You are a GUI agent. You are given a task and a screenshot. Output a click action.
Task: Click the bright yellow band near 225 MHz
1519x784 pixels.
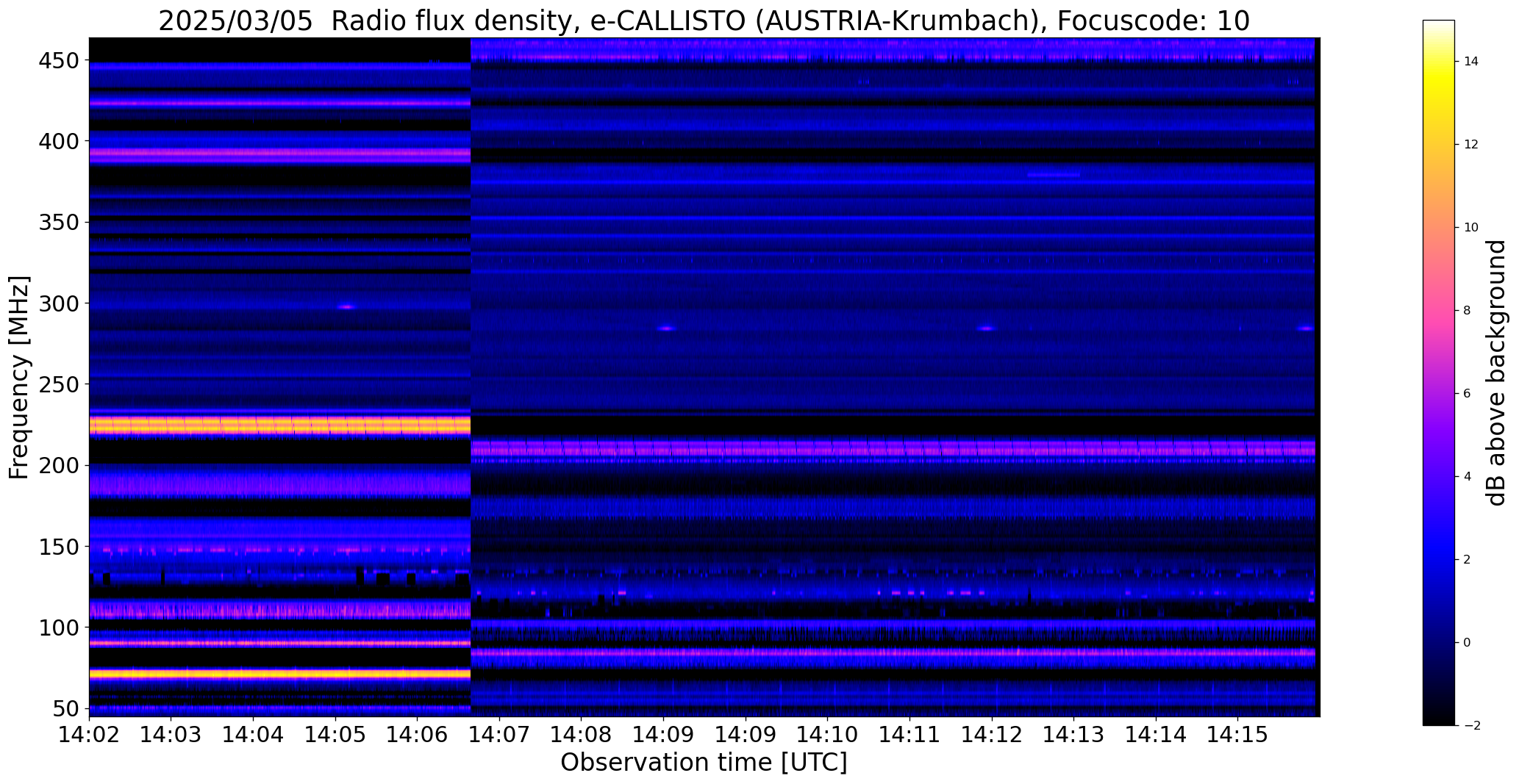tap(279, 425)
